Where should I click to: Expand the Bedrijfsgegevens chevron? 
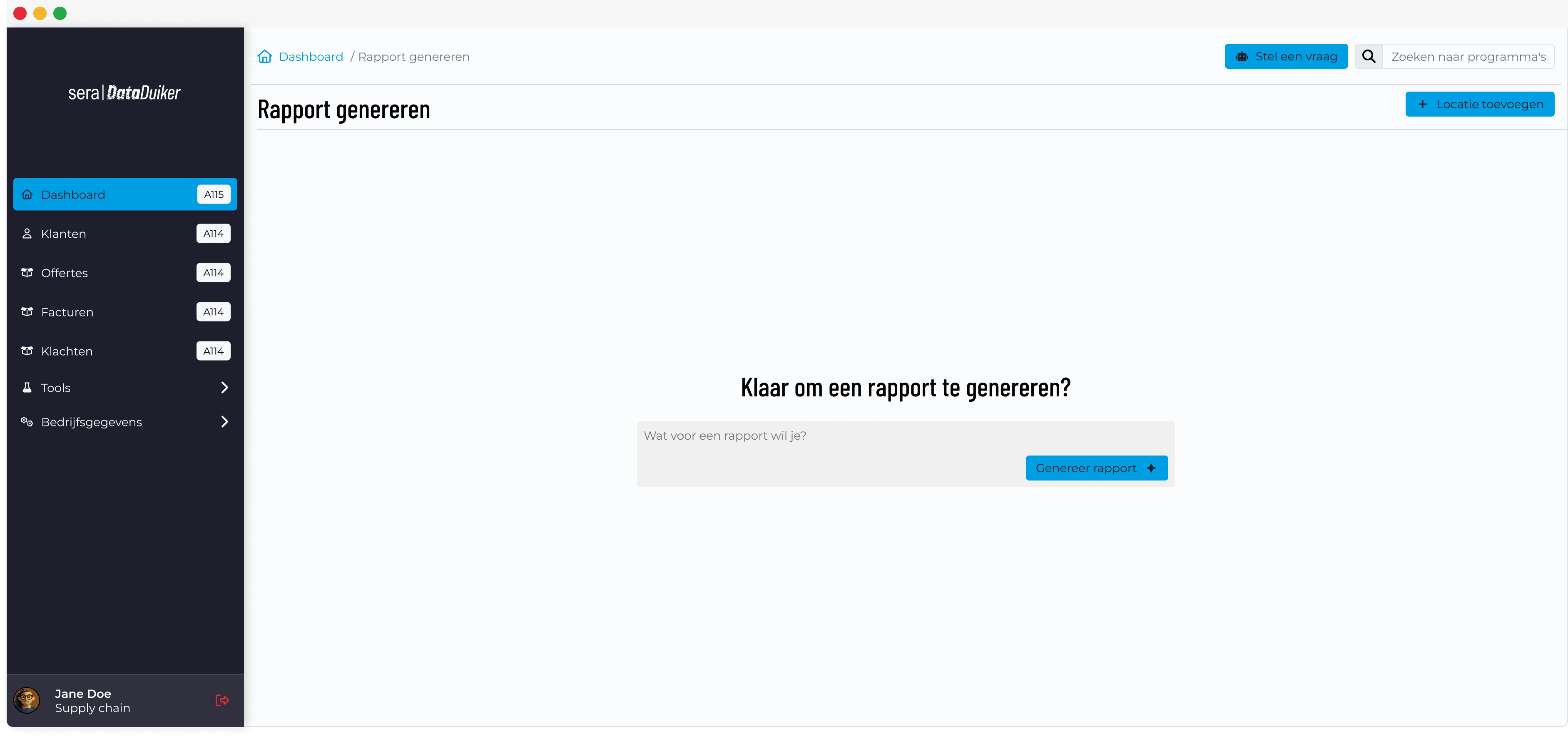click(224, 422)
